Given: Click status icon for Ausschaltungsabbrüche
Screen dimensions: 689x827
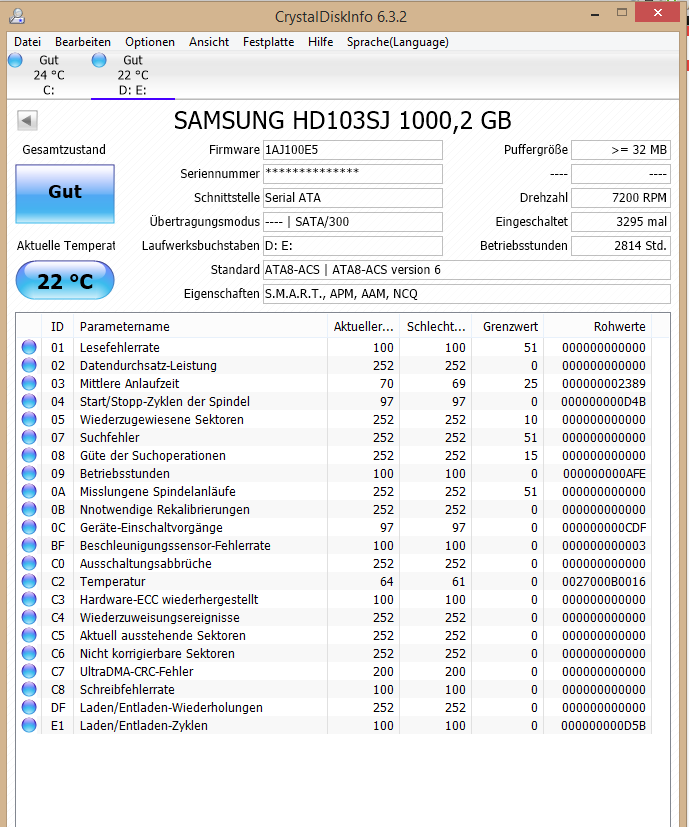Looking at the screenshot, I should point(29,563).
